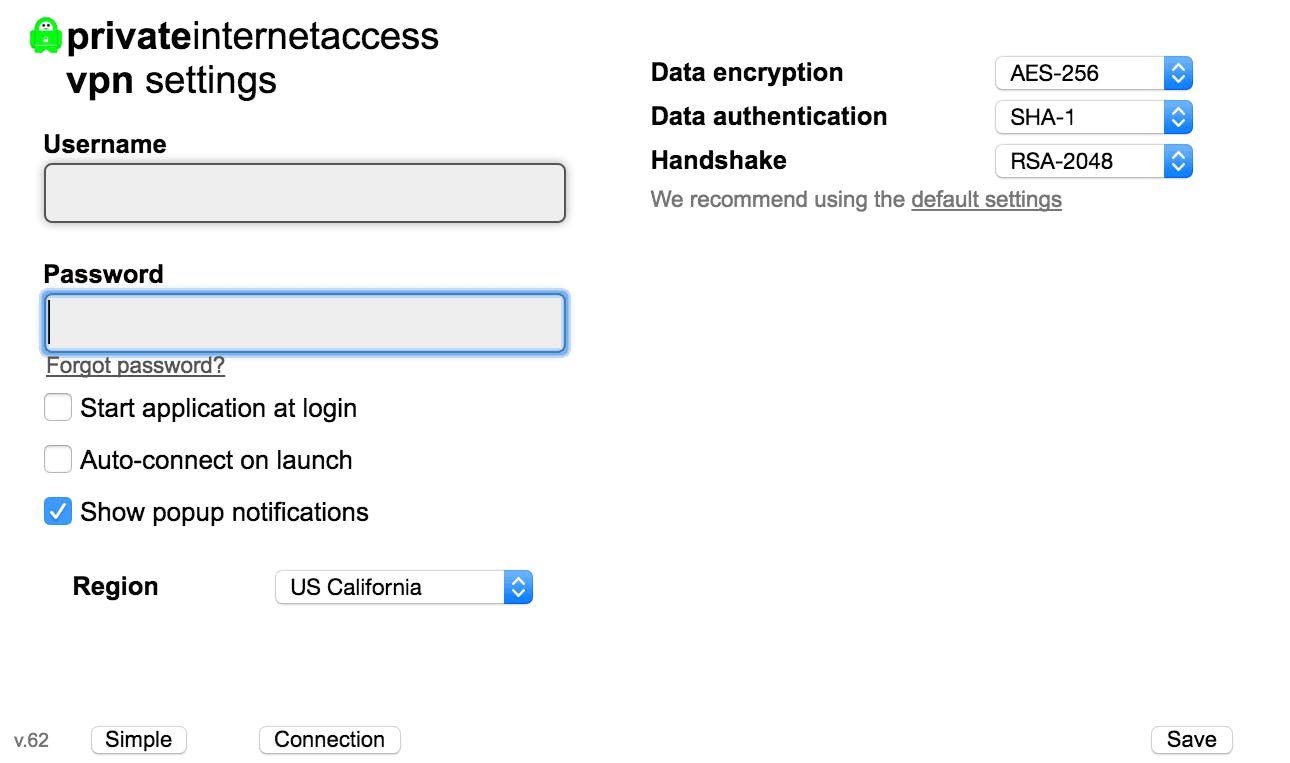Click the Forgot password? link

point(136,366)
